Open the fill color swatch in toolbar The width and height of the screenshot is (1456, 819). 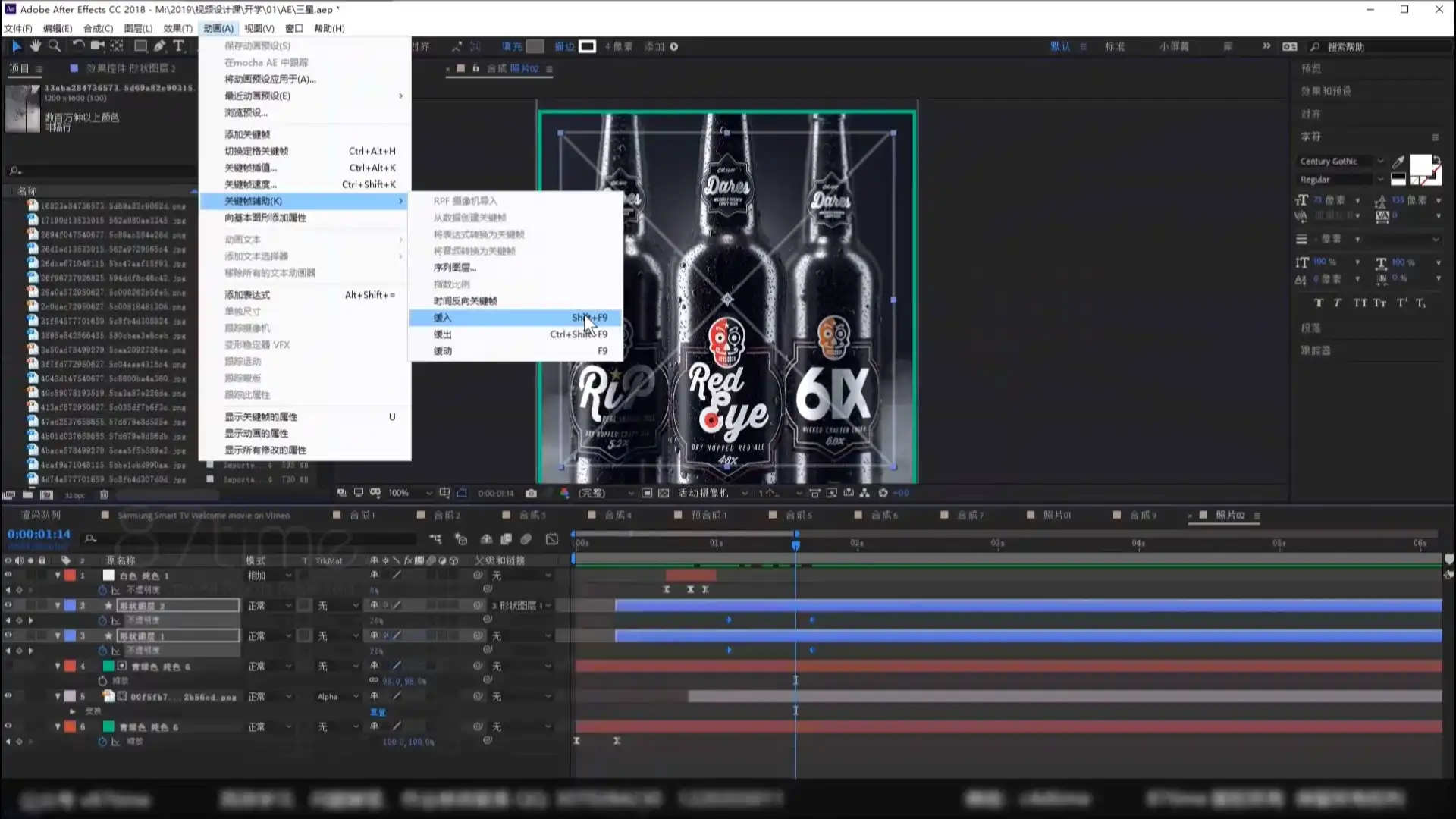(x=535, y=46)
